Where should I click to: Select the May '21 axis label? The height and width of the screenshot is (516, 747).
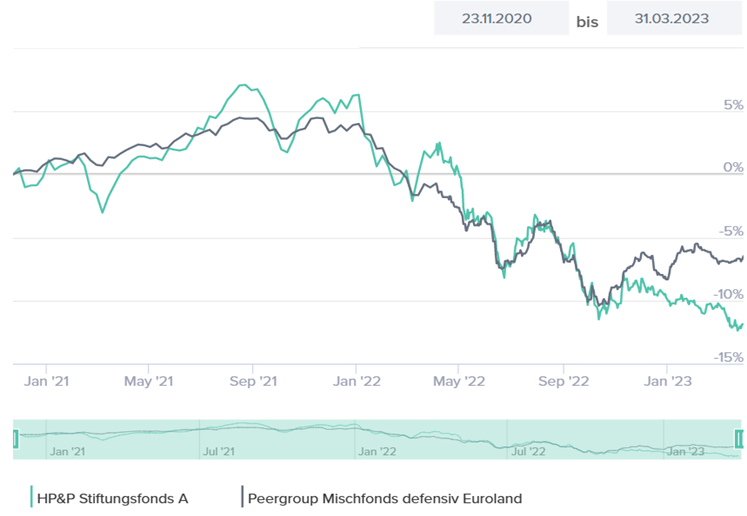[149, 380]
